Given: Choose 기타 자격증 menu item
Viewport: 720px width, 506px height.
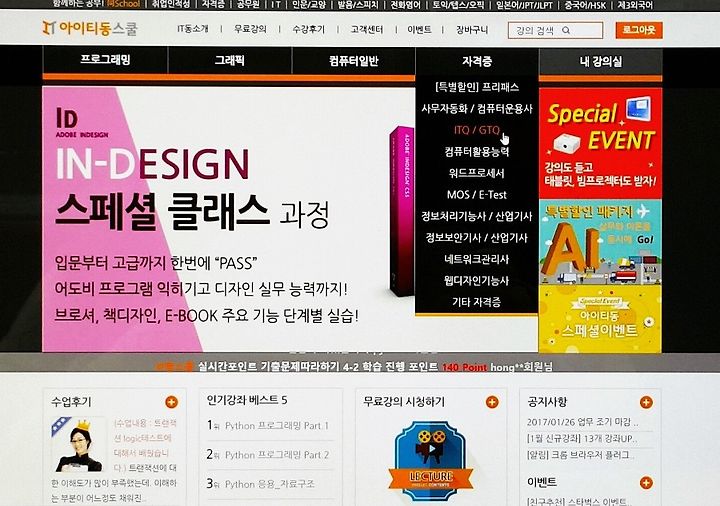Looking at the screenshot, I should tap(477, 302).
